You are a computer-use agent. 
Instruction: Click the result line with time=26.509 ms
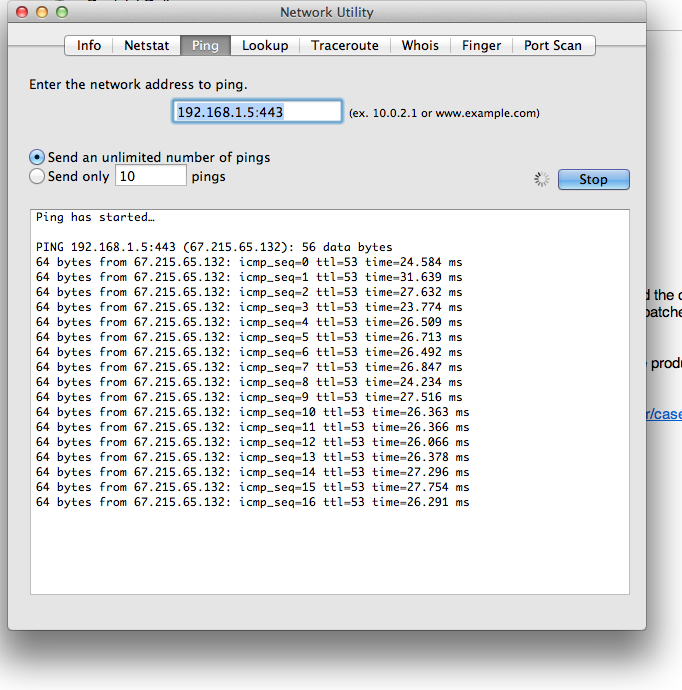pos(249,322)
